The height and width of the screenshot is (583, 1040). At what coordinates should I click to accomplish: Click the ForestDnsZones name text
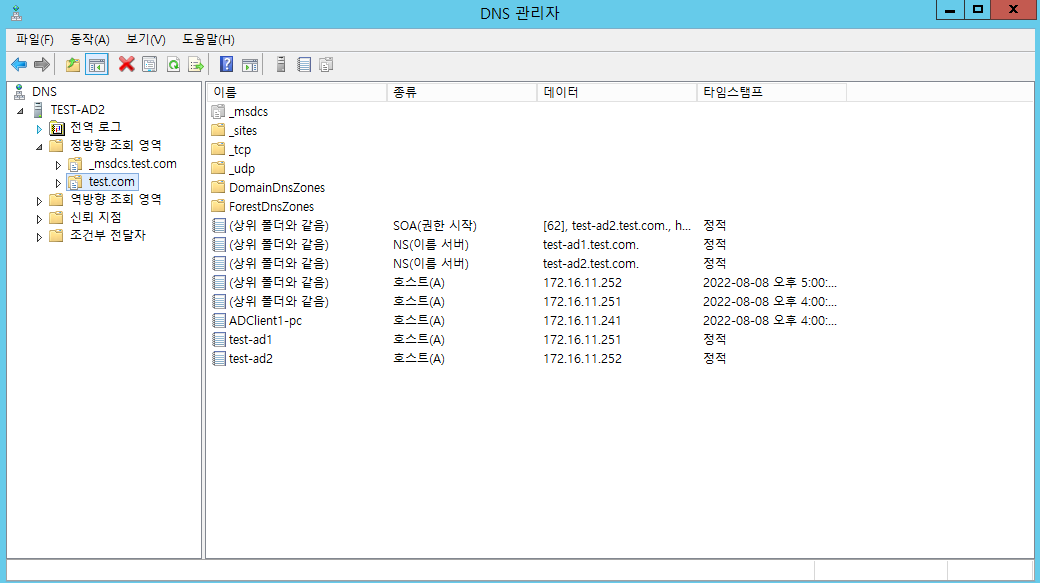click(271, 206)
